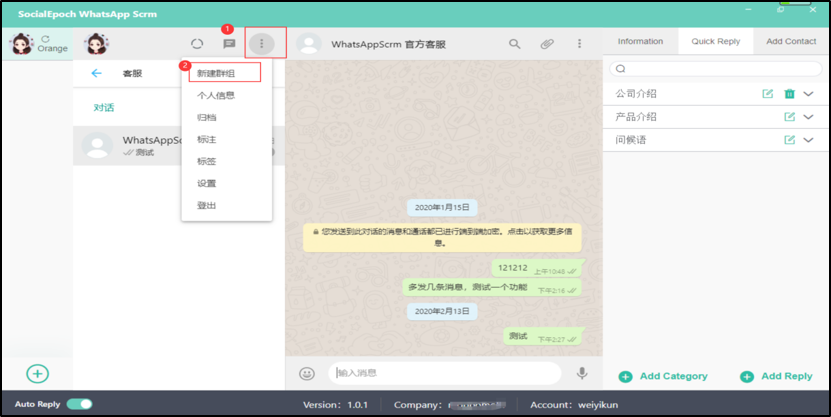Switch to the Add Contact tab
The width and height of the screenshot is (831, 417).
click(x=791, y=41)
